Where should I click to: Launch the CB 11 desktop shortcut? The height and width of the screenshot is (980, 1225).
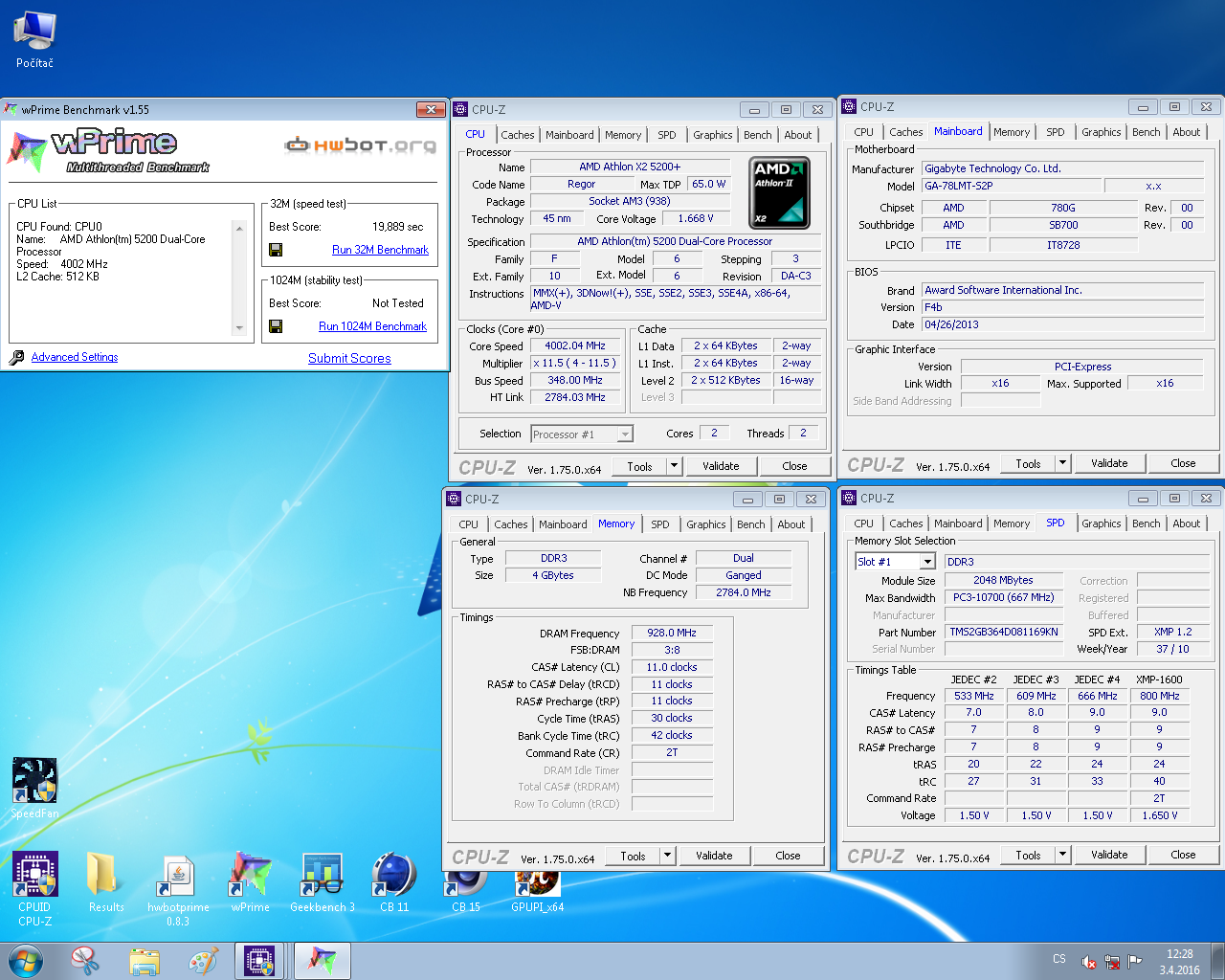pos(394,881)
